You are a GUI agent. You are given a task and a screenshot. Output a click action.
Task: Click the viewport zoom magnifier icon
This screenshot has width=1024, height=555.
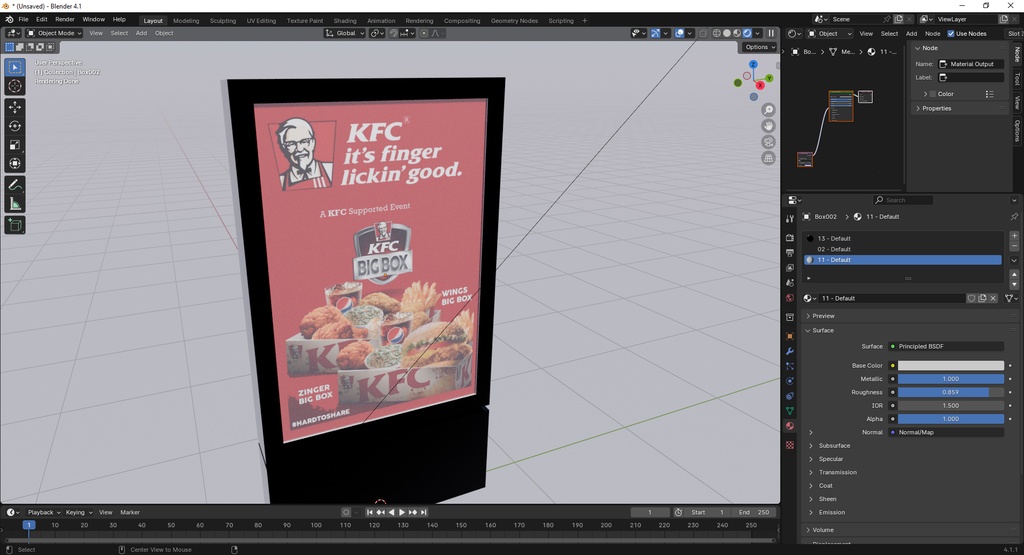(x=768, y=110)
